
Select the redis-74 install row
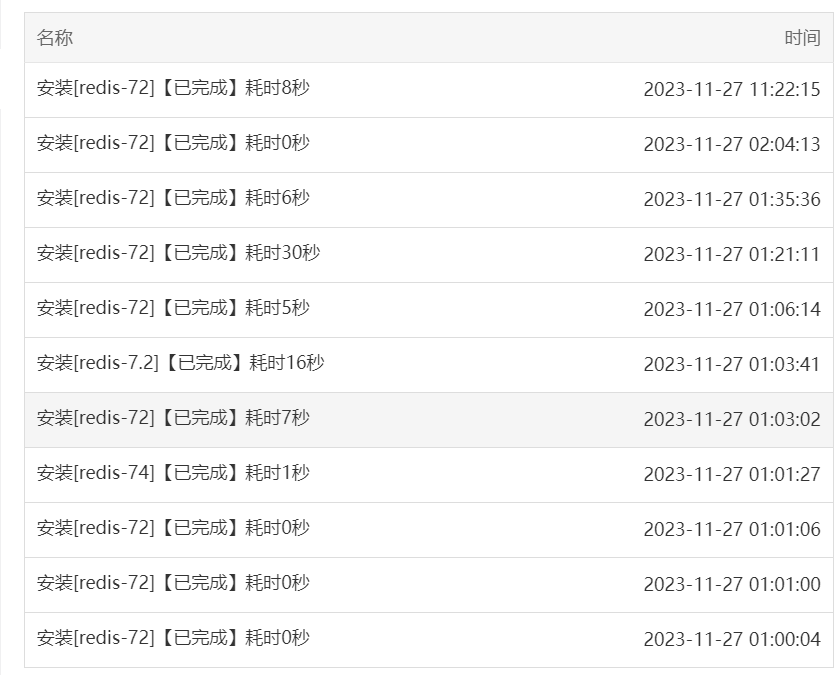coord(429,475)
